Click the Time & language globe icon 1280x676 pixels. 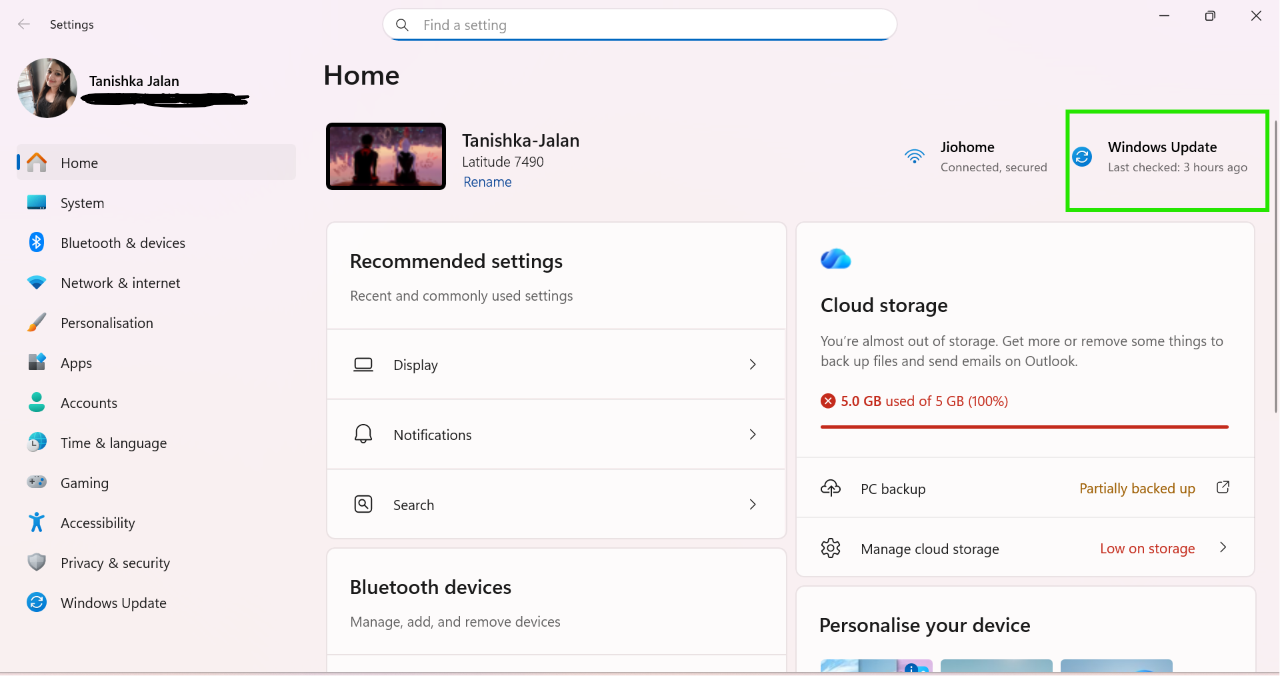click(37, 442)
